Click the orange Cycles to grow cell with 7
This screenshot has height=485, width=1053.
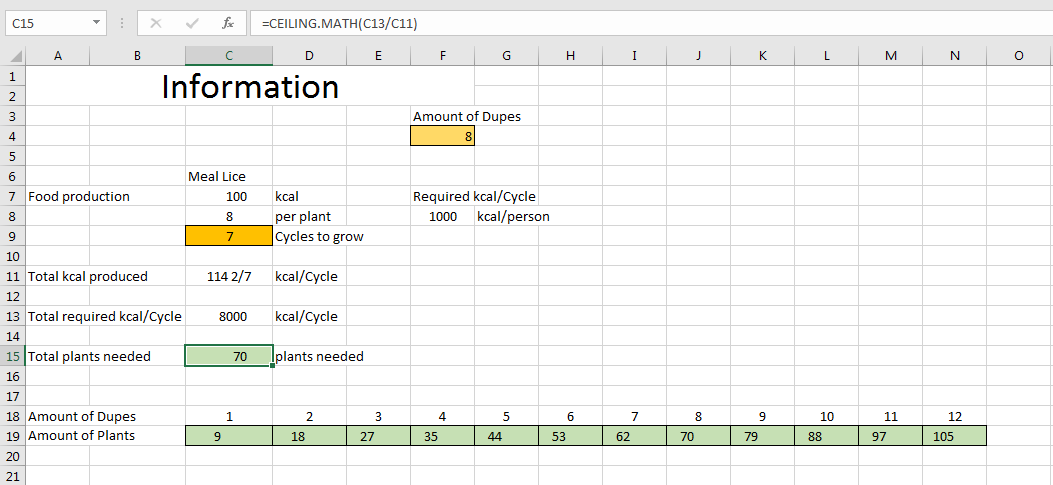coord(228,236)
